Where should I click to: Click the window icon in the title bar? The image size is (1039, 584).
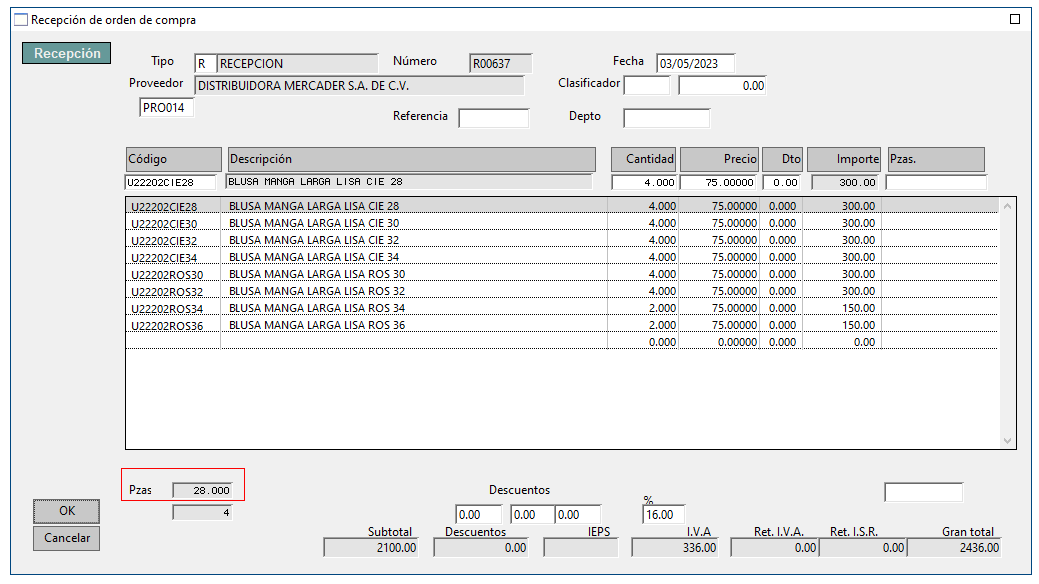point(21,20)
